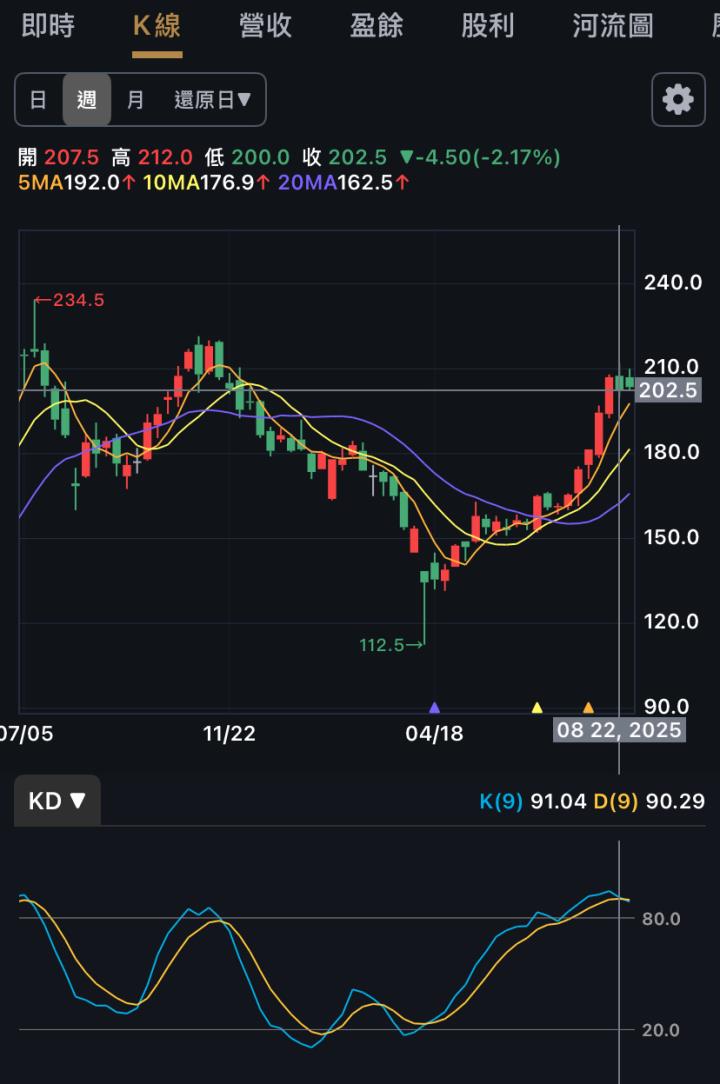Open the 河流圖 river chart tab
This screenshot has width=720, height=1084.
tap(613, 25)
